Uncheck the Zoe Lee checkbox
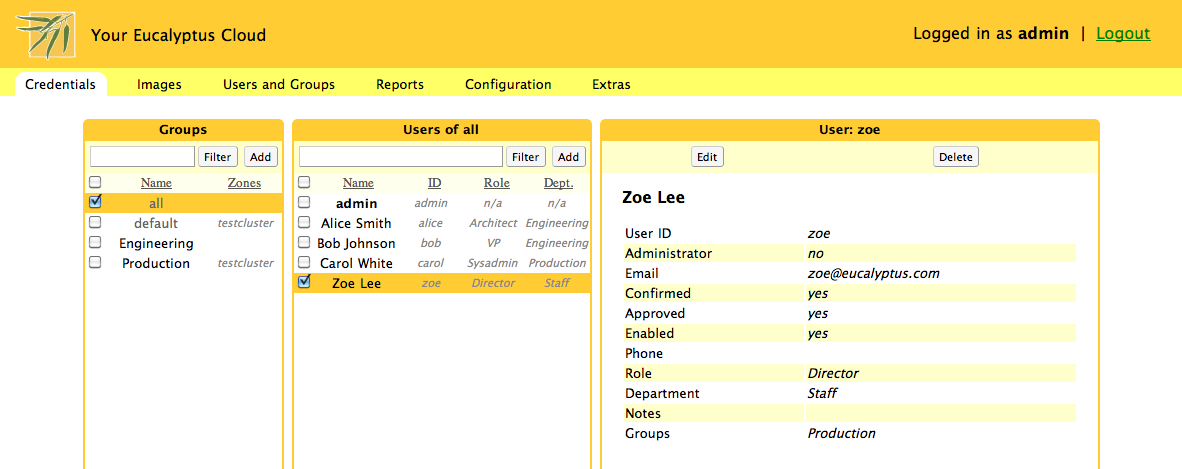The width and height of the screenshot is (1182, 469). [304, 282]
